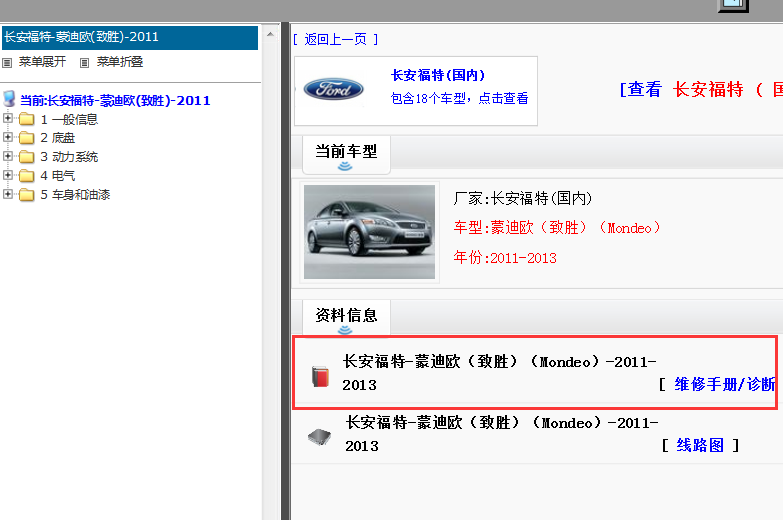Click 当前:长安福特-蒙迪欧(致胜)-2011 root node

[115, 100]
